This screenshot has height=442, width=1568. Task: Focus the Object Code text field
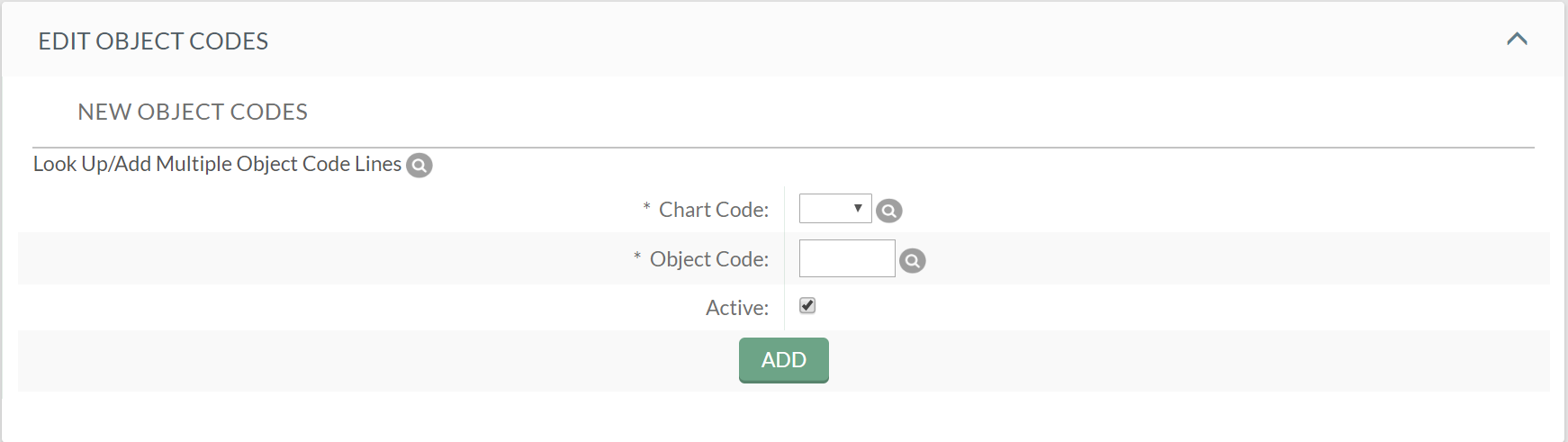click(847, 258)
